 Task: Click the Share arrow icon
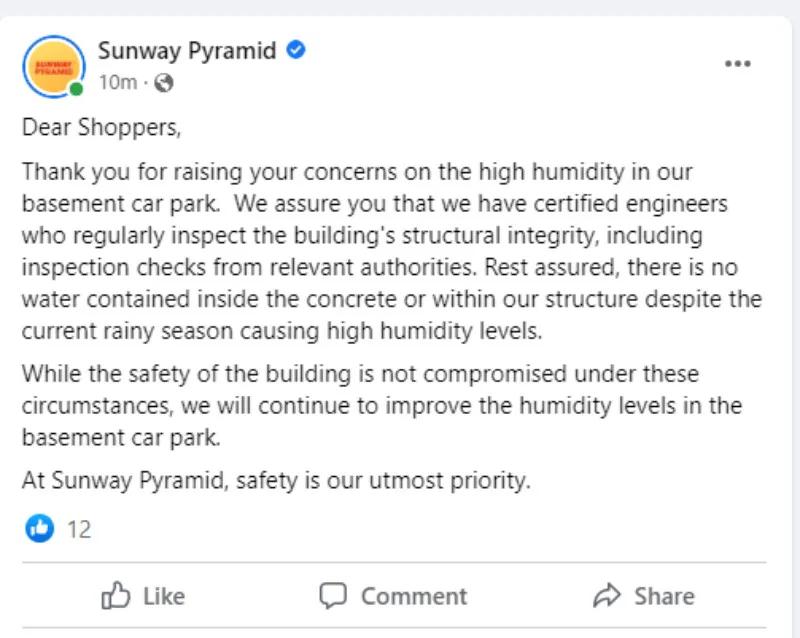[x=606, y=597]
